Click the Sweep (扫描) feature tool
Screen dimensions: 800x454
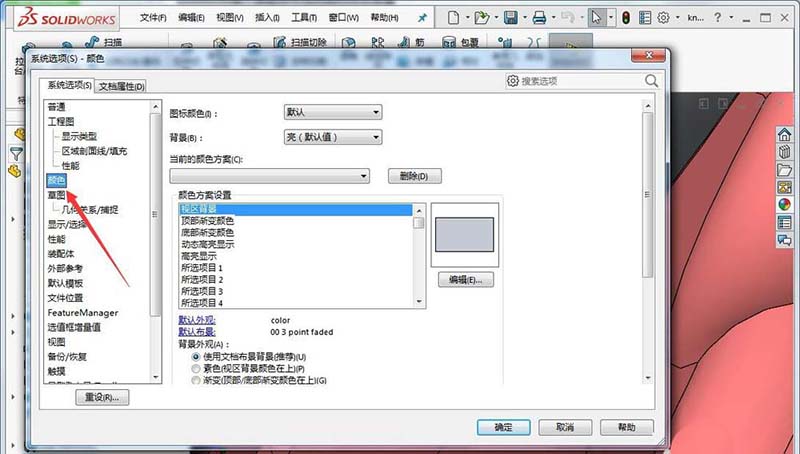(104, 42)
